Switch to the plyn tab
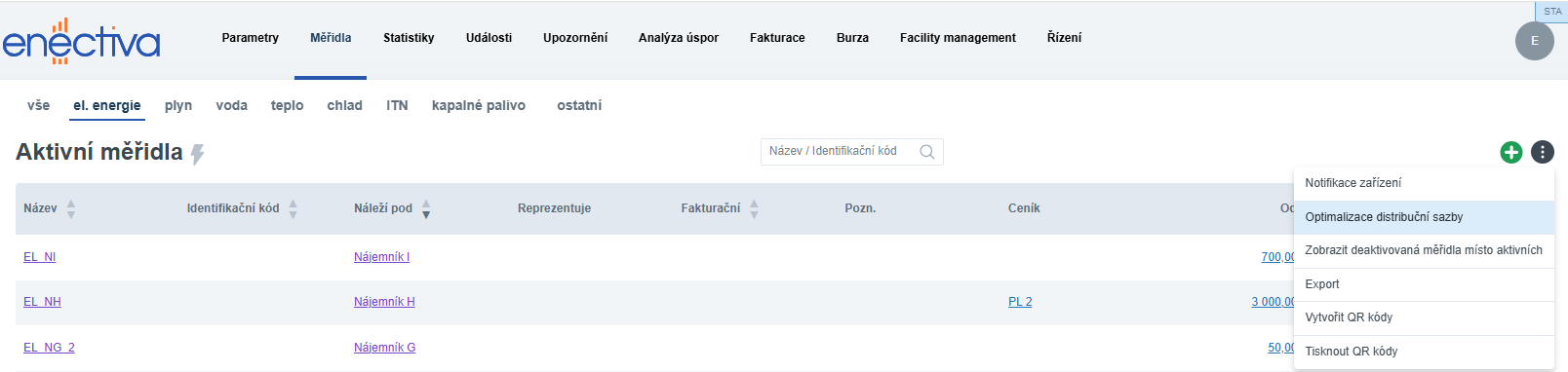This screenshot has width=1568, height=372. (178, 105)
